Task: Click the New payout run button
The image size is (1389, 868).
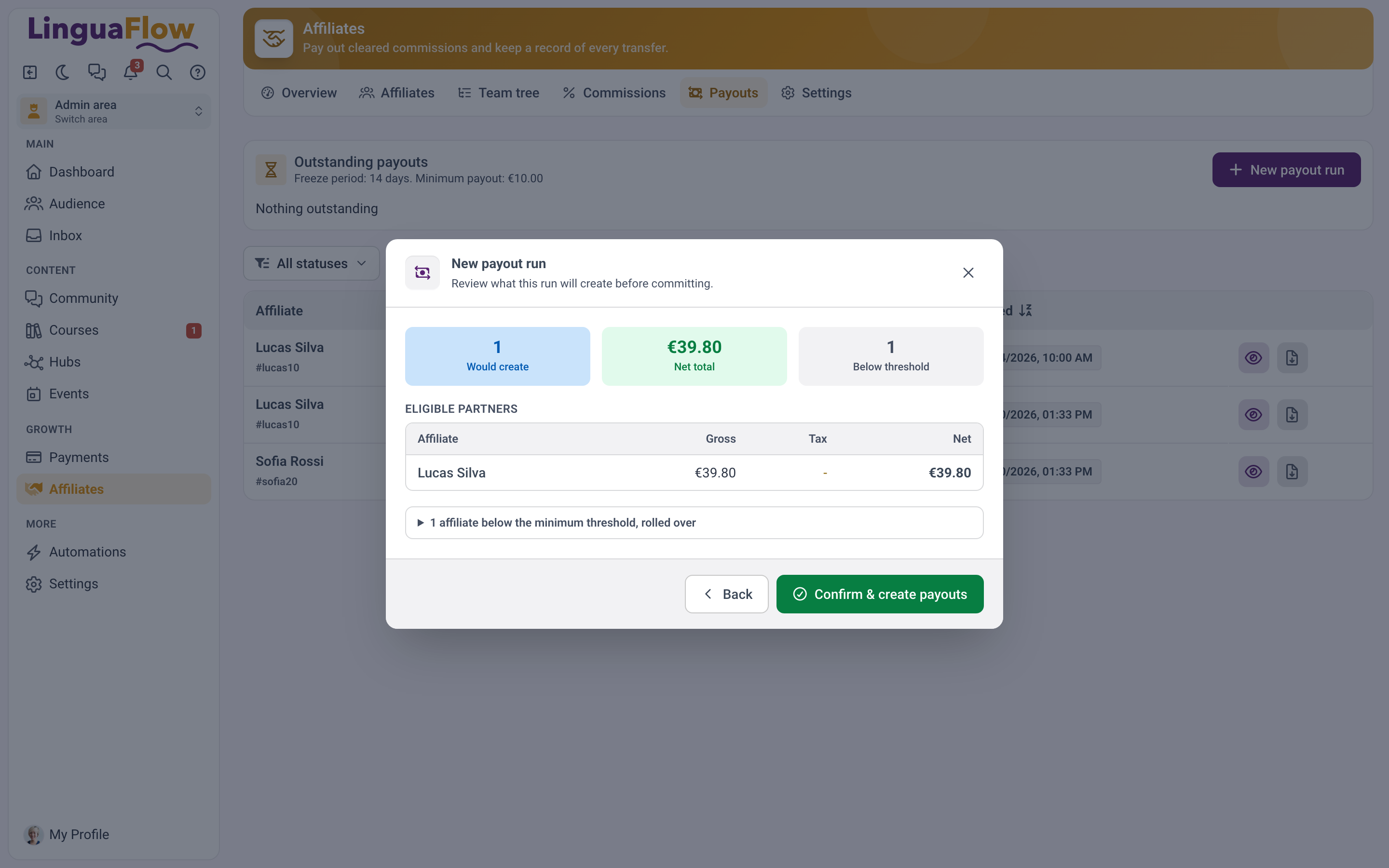Action: pos(1286,170)
